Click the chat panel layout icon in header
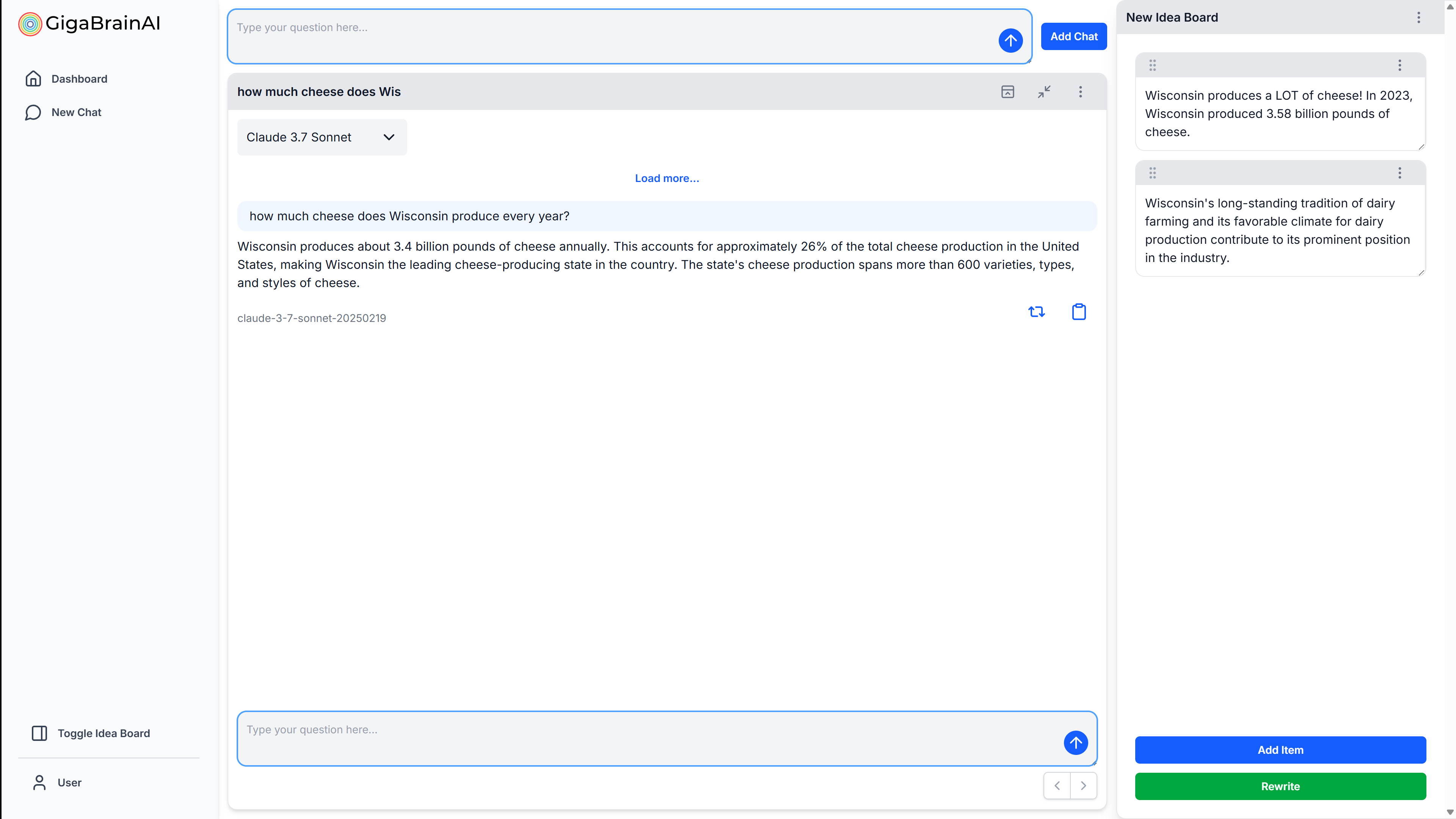The width and height of the screenshot is (1456, 819). pos(1007,91)
